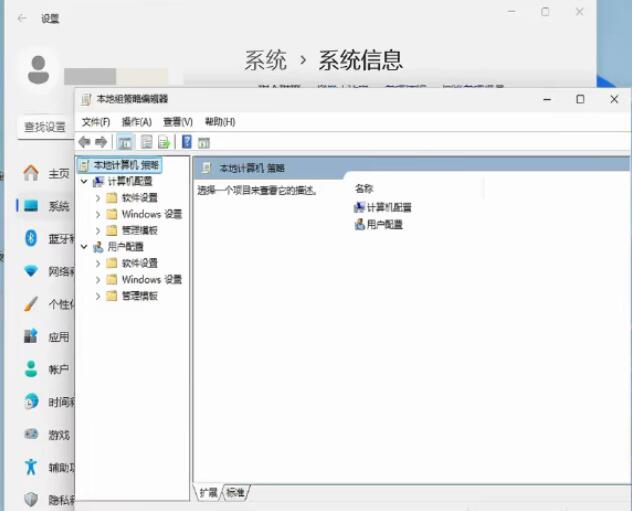Viewport: 632px width, 511px height.
Task: Collapse the 计算机配置 tree node
Action: click(84, 181)
